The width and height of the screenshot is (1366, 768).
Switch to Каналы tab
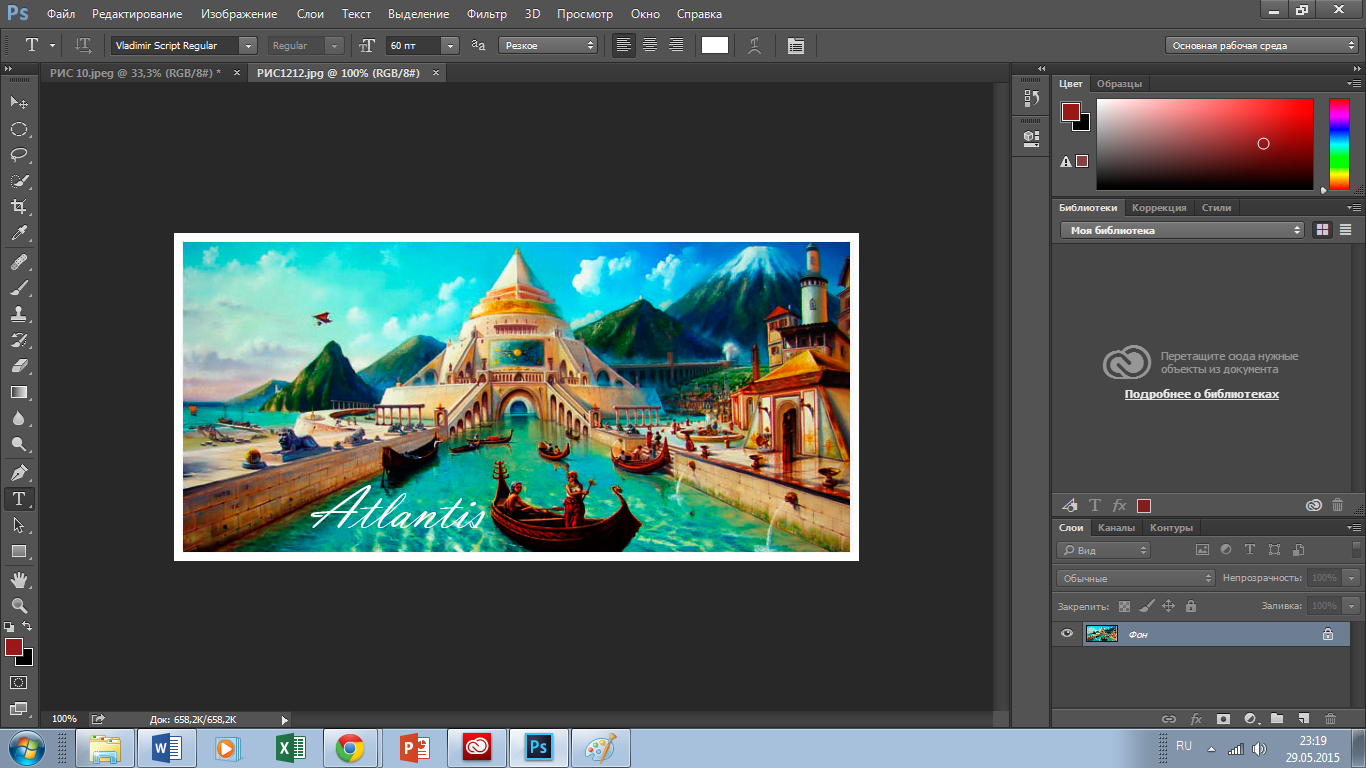click(x=1116, y=528)
